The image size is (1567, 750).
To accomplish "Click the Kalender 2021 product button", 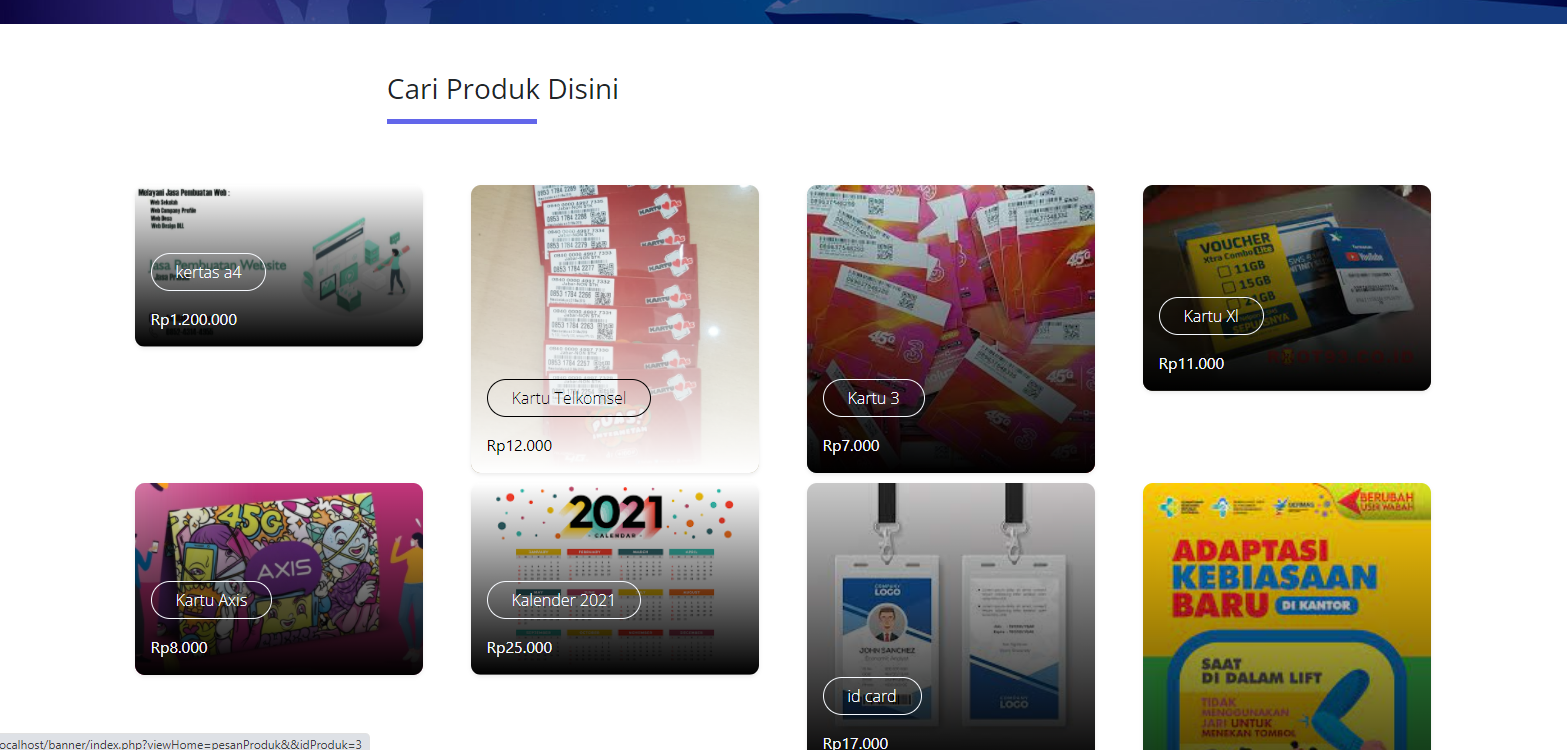I will coord(564,600).
